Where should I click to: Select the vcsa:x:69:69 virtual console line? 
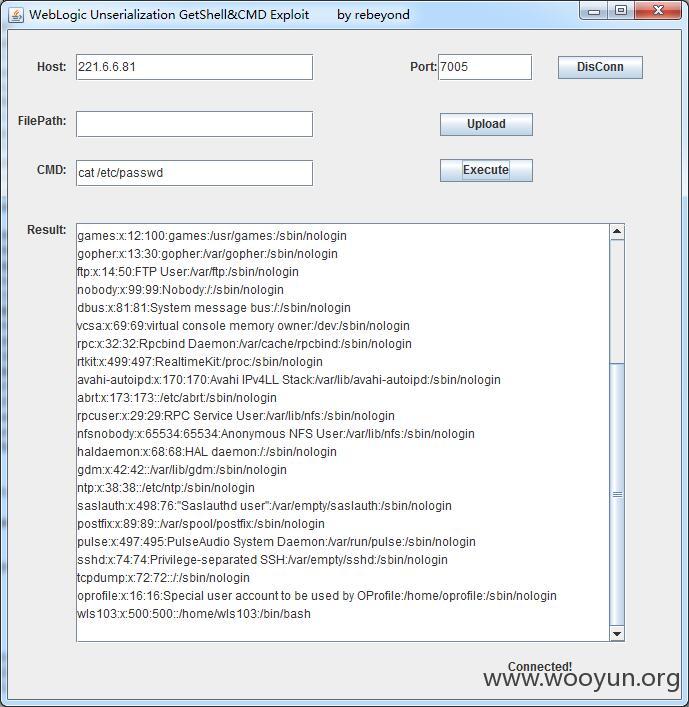[x=243, y=326]
